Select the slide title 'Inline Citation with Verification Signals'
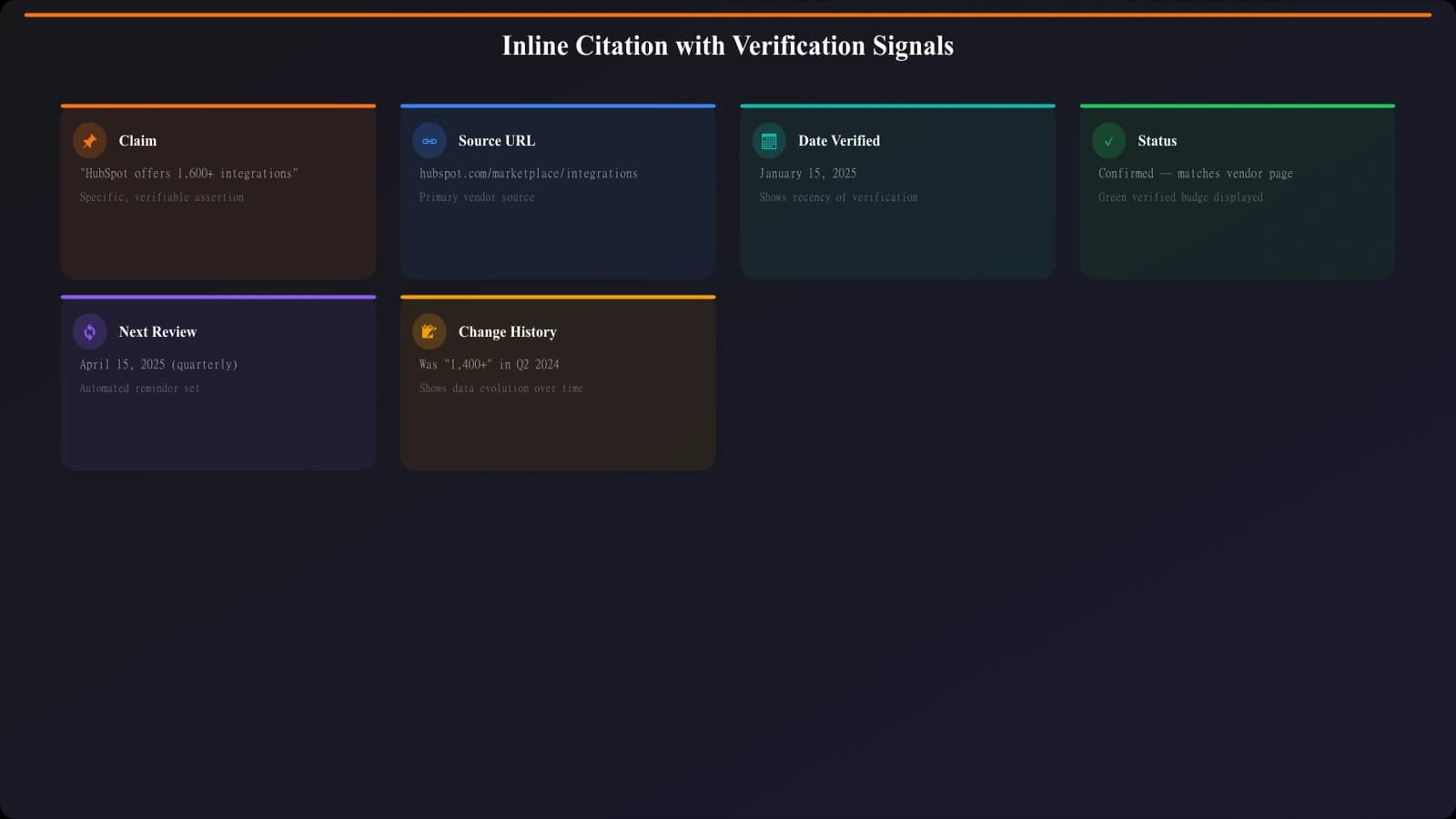The width and height of the screenshot is (1456, 819). 727,45
